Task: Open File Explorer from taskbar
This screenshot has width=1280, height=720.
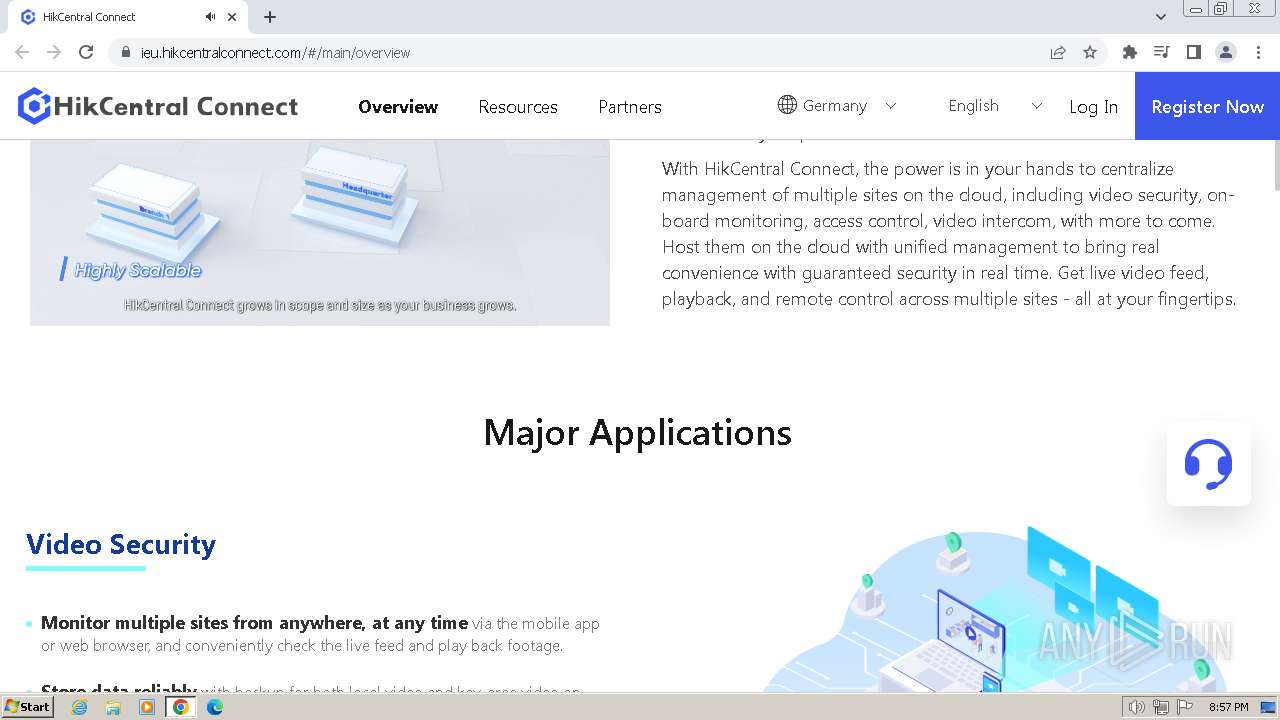Action: point(114,707)
